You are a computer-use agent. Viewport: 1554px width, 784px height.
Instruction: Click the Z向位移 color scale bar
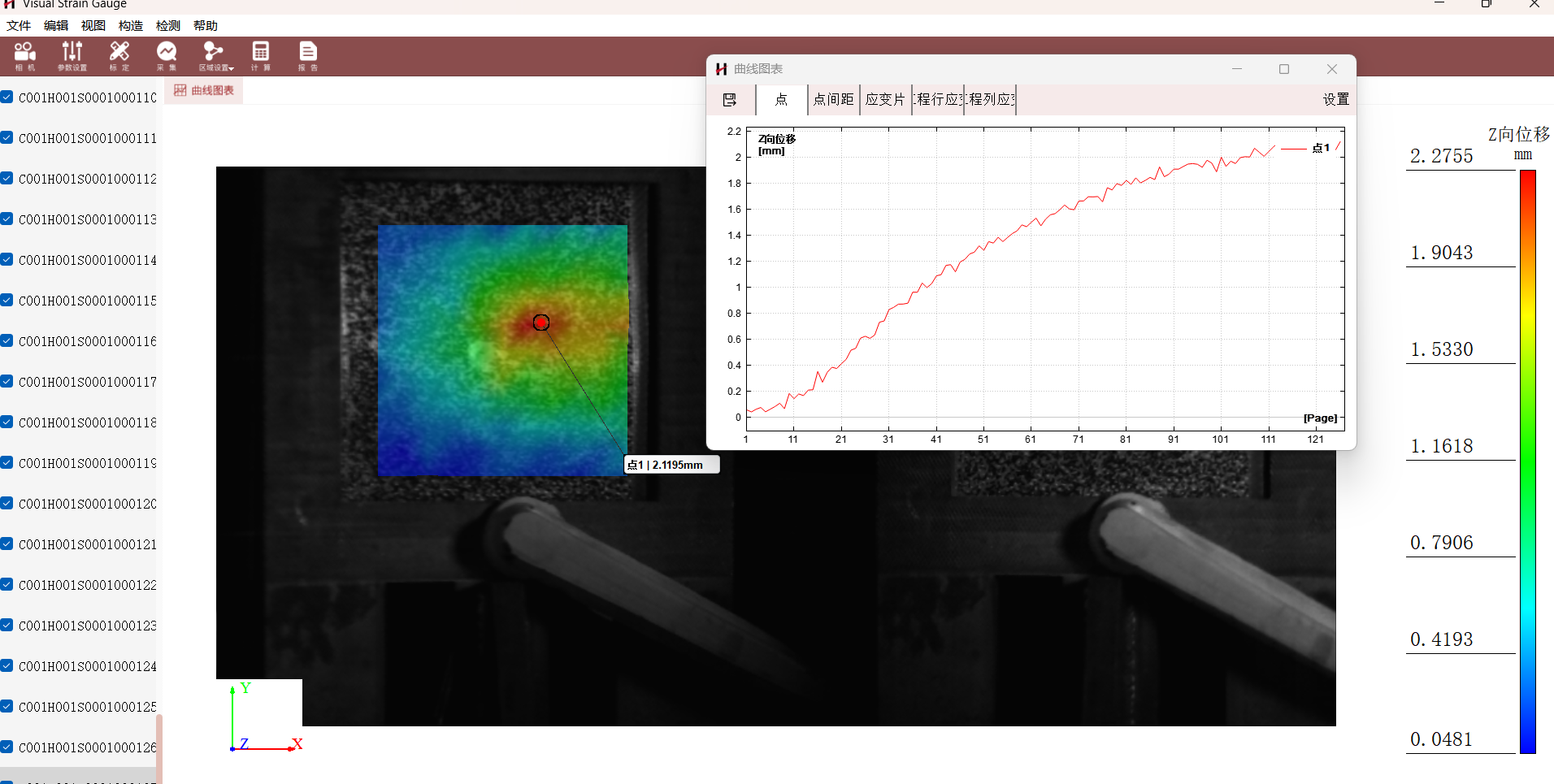[x=1527, y=461]
